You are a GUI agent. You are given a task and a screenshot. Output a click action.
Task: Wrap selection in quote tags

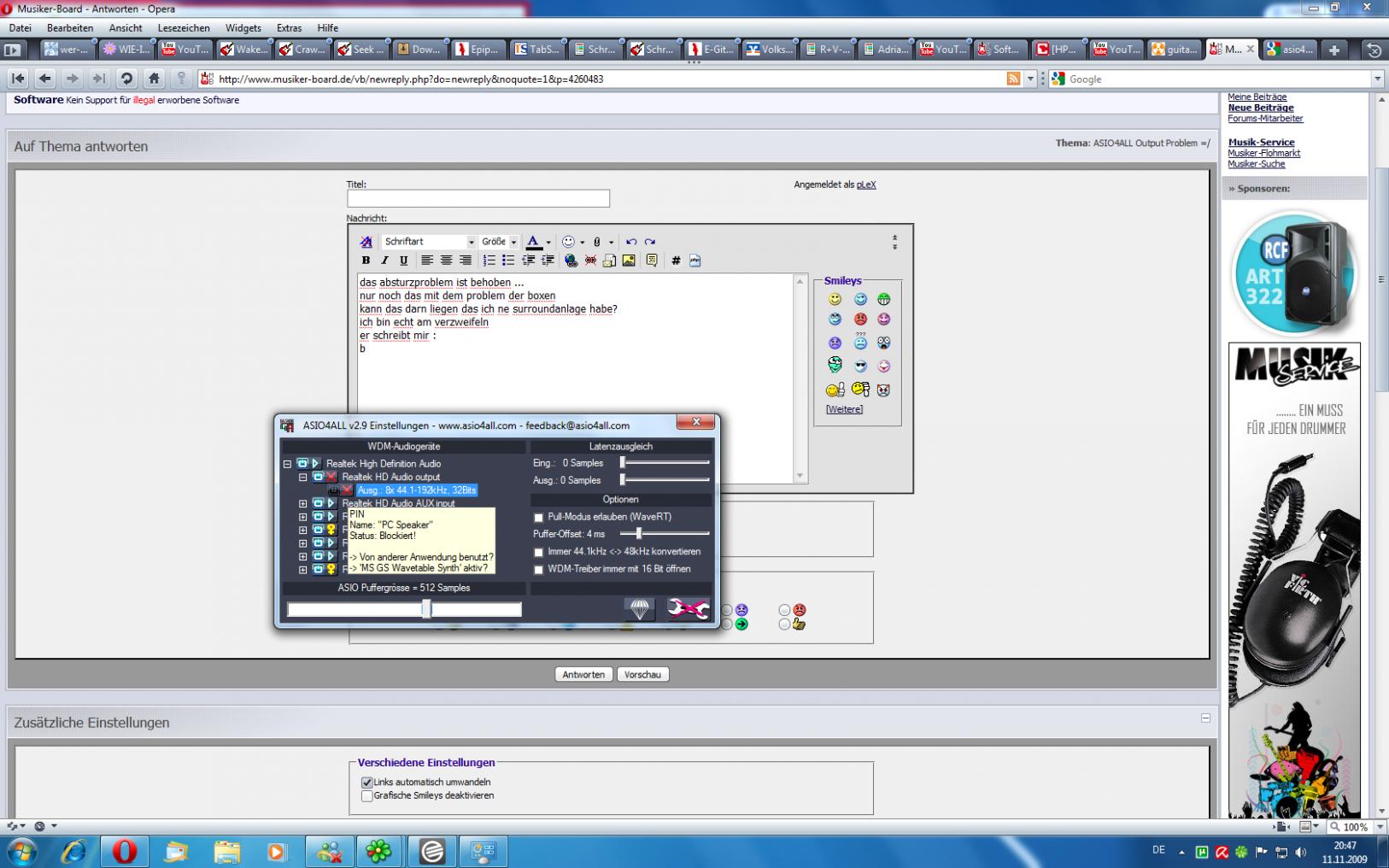click(x=652, y=261)
